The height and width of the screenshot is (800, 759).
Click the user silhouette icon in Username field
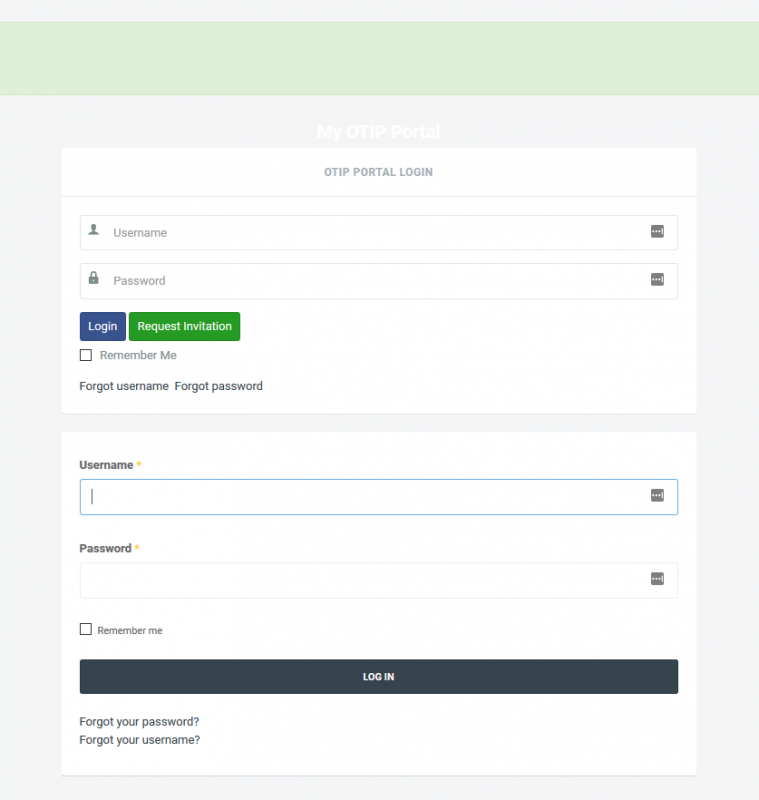pyautogui.click(x=94, y=230)
